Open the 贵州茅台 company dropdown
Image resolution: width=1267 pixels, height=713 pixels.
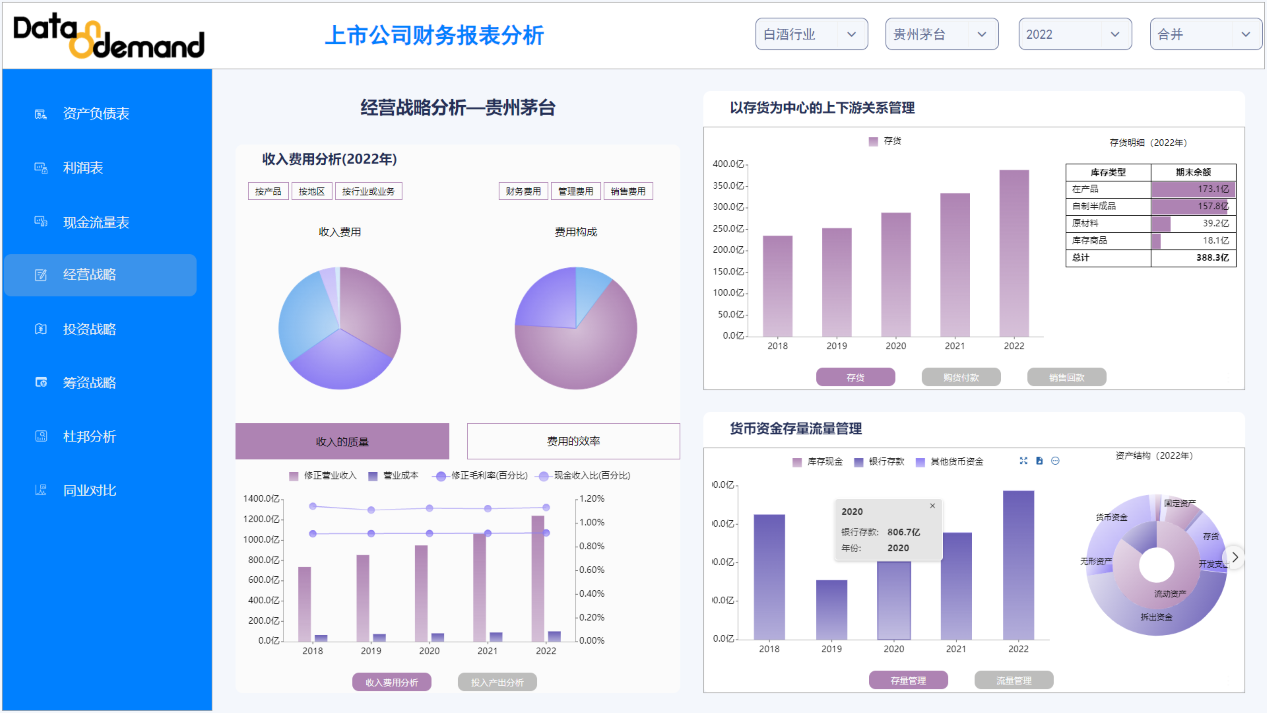click(x=941, y=34)
